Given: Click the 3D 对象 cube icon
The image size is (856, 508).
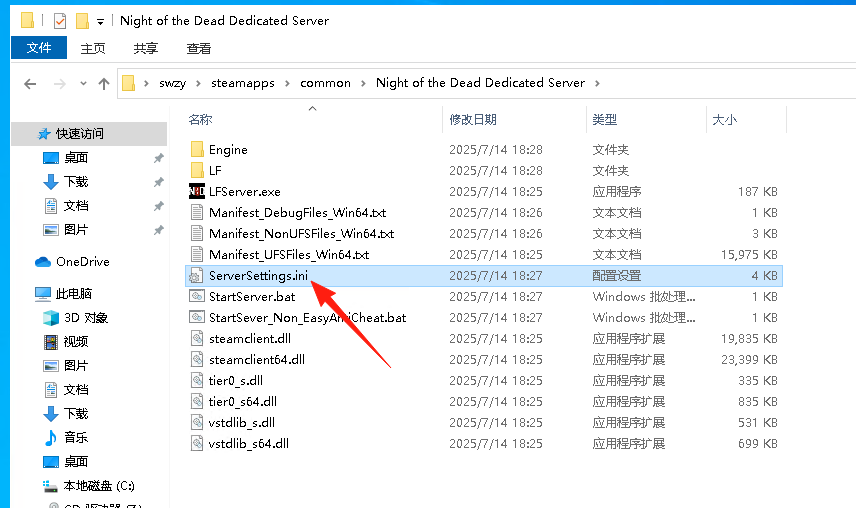Looking at the screenshot, I should click(x=51, y=318).
